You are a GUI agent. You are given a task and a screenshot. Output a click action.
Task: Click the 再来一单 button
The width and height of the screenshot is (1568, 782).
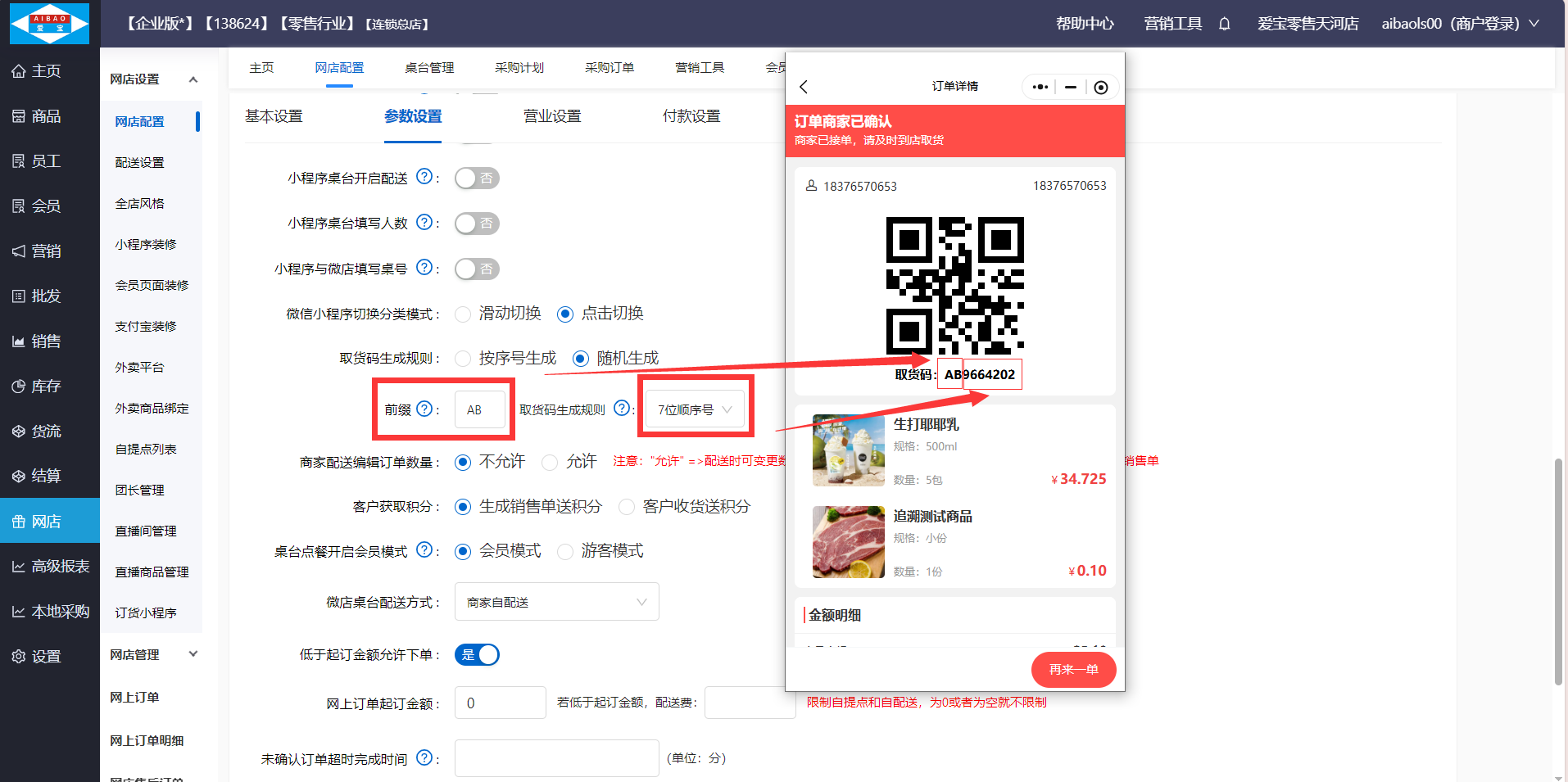click(x=1073, y=670)
